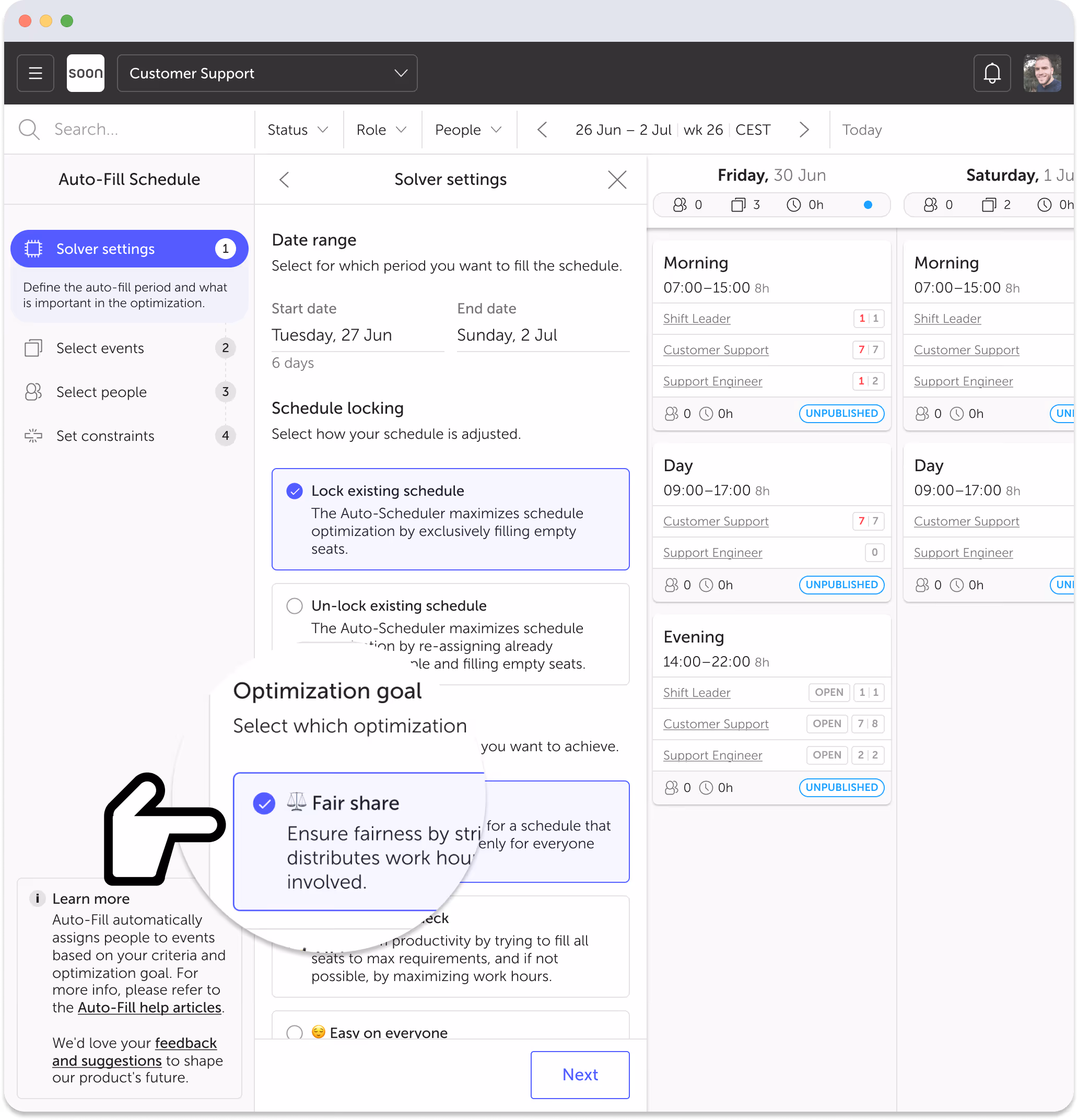The height and width of the screenshot is (1120, 1078).
Task: Navigate to the next week with the right chevron
Action: (804, 129)
